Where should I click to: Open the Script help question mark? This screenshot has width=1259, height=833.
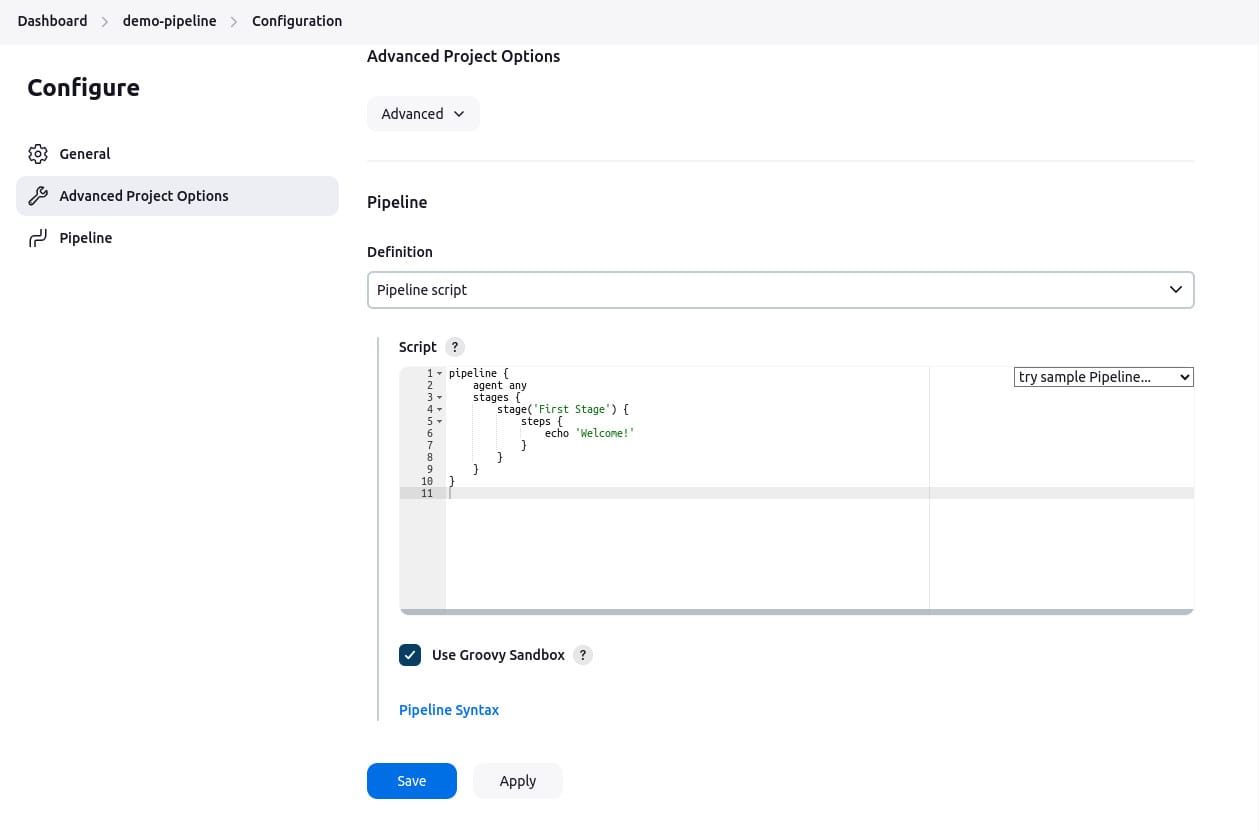click(x=455, y=347)
